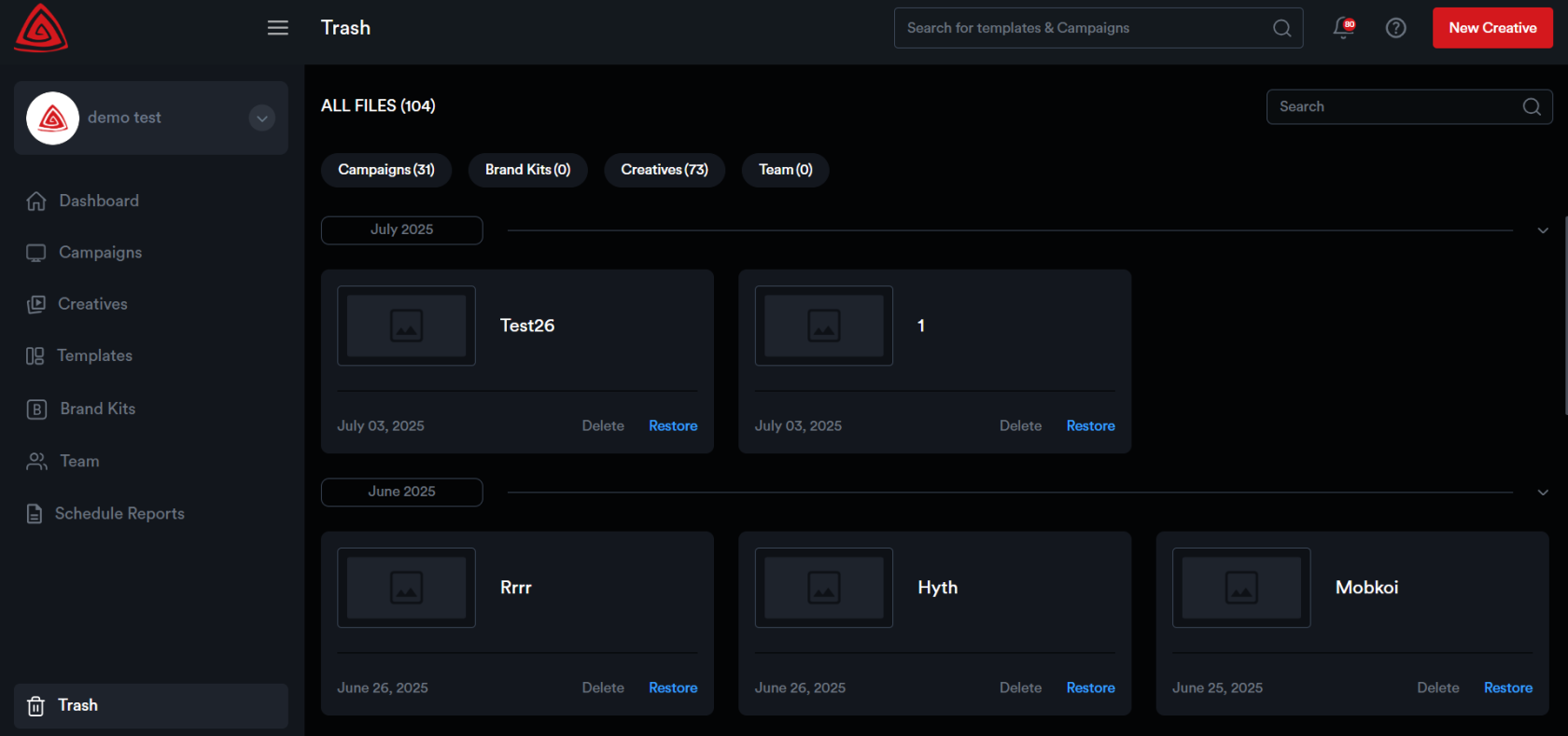Click the Team people icon
The image size is (1568, 736).
coord(36,462)
